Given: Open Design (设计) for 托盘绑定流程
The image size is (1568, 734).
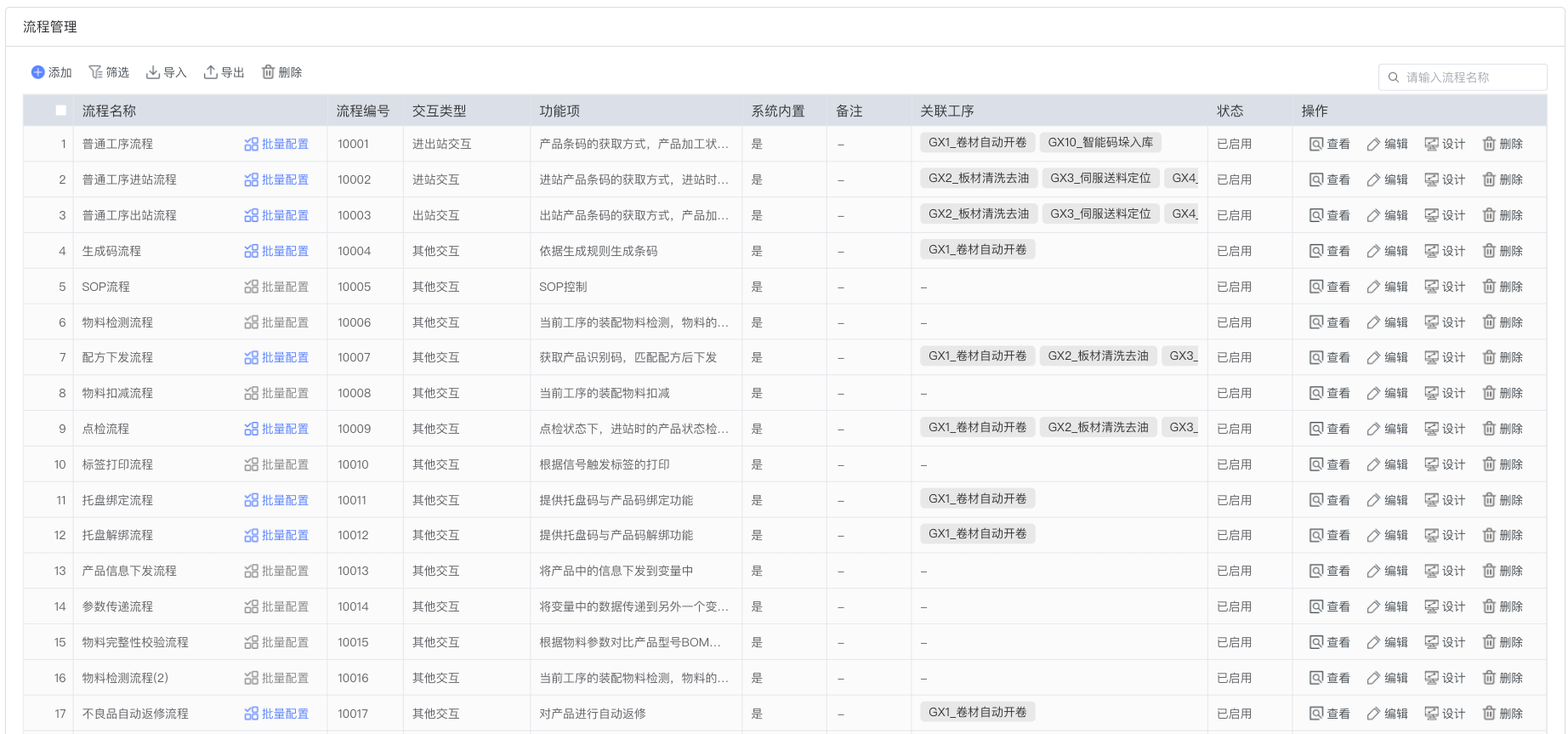Looking at the screenshot, I should (1445, 501).
